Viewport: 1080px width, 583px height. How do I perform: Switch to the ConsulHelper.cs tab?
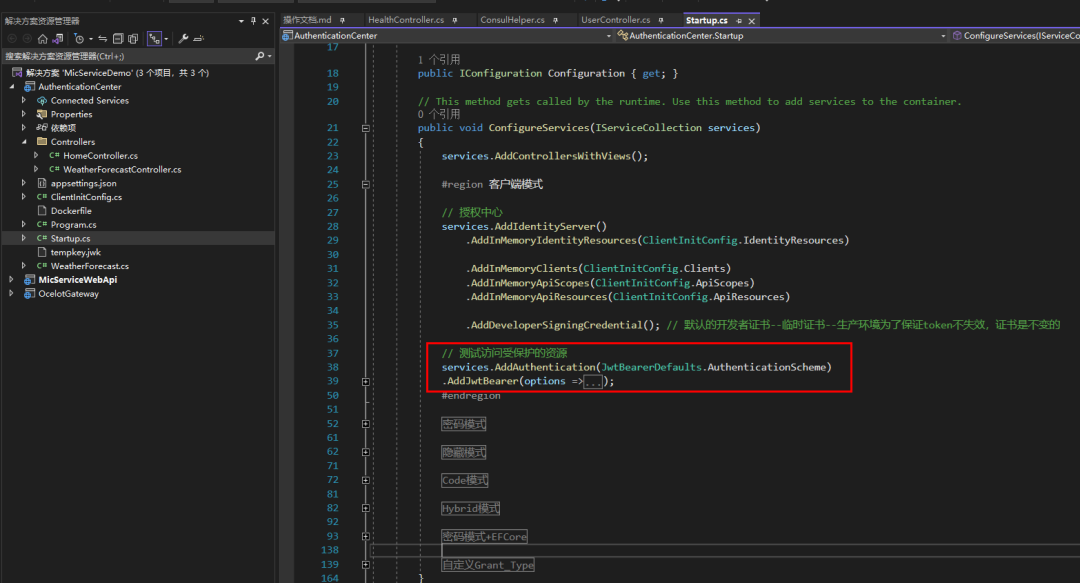pyautogui.click(x=512, y=20)
